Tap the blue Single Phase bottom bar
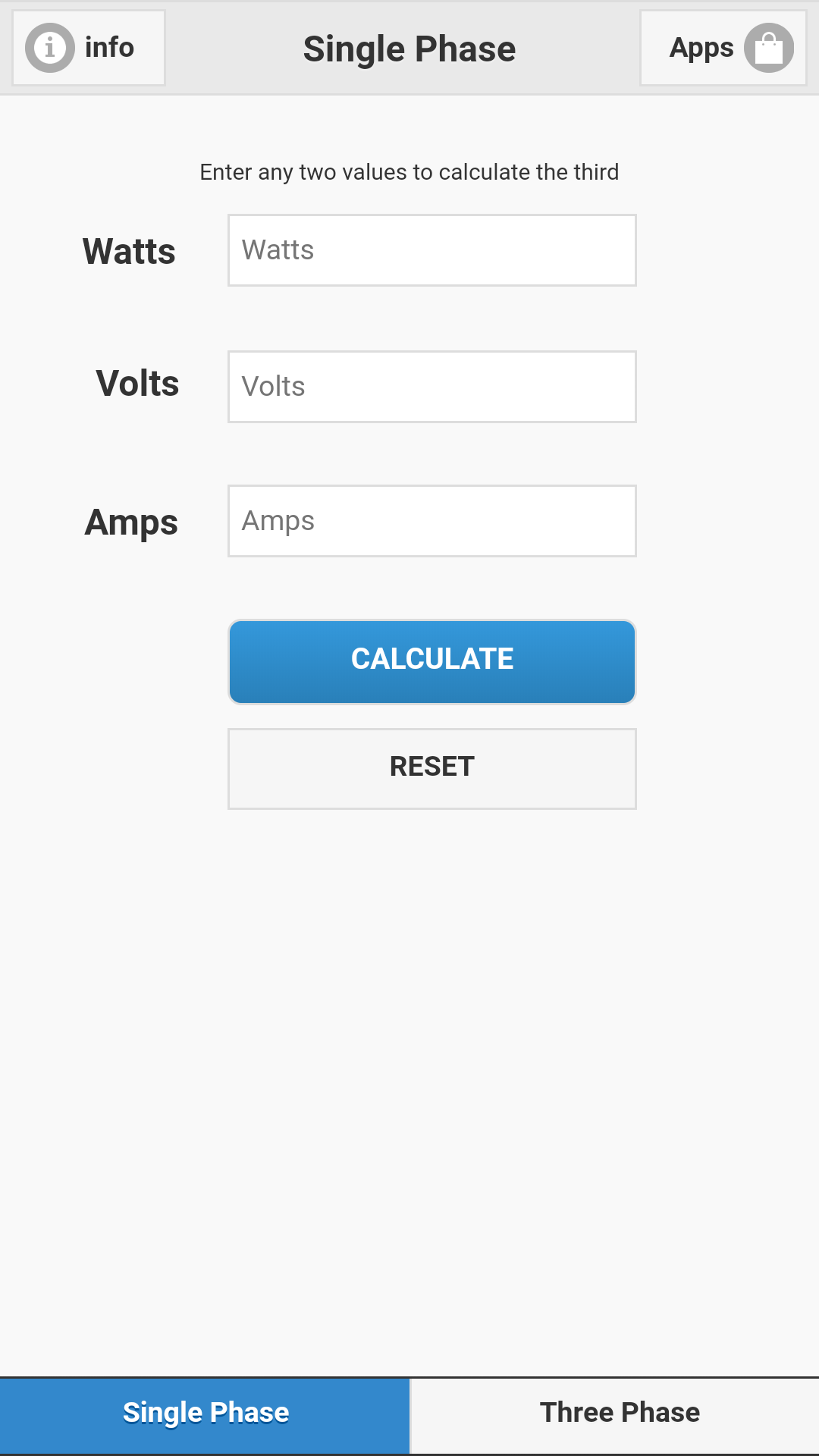 [x=205, y=1412]
